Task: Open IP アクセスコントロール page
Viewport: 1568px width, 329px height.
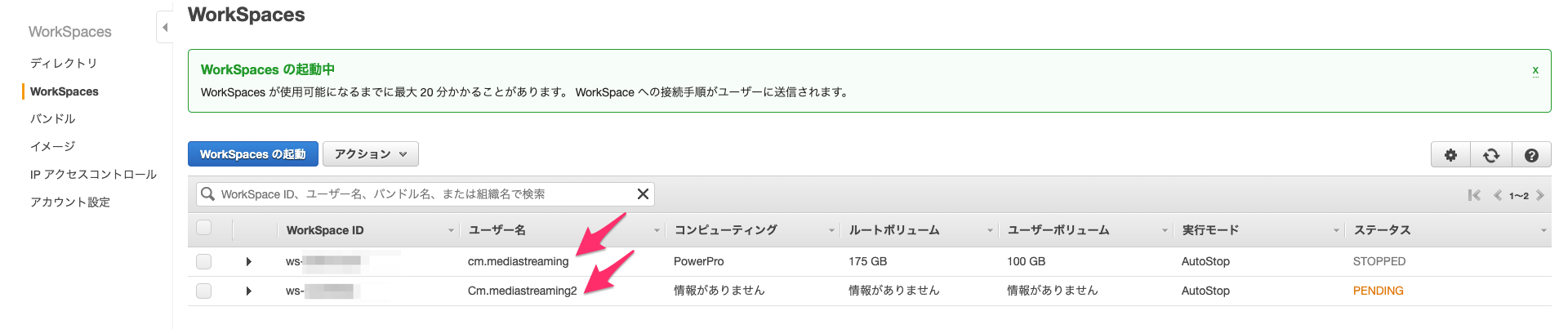Action: (93, 174)
